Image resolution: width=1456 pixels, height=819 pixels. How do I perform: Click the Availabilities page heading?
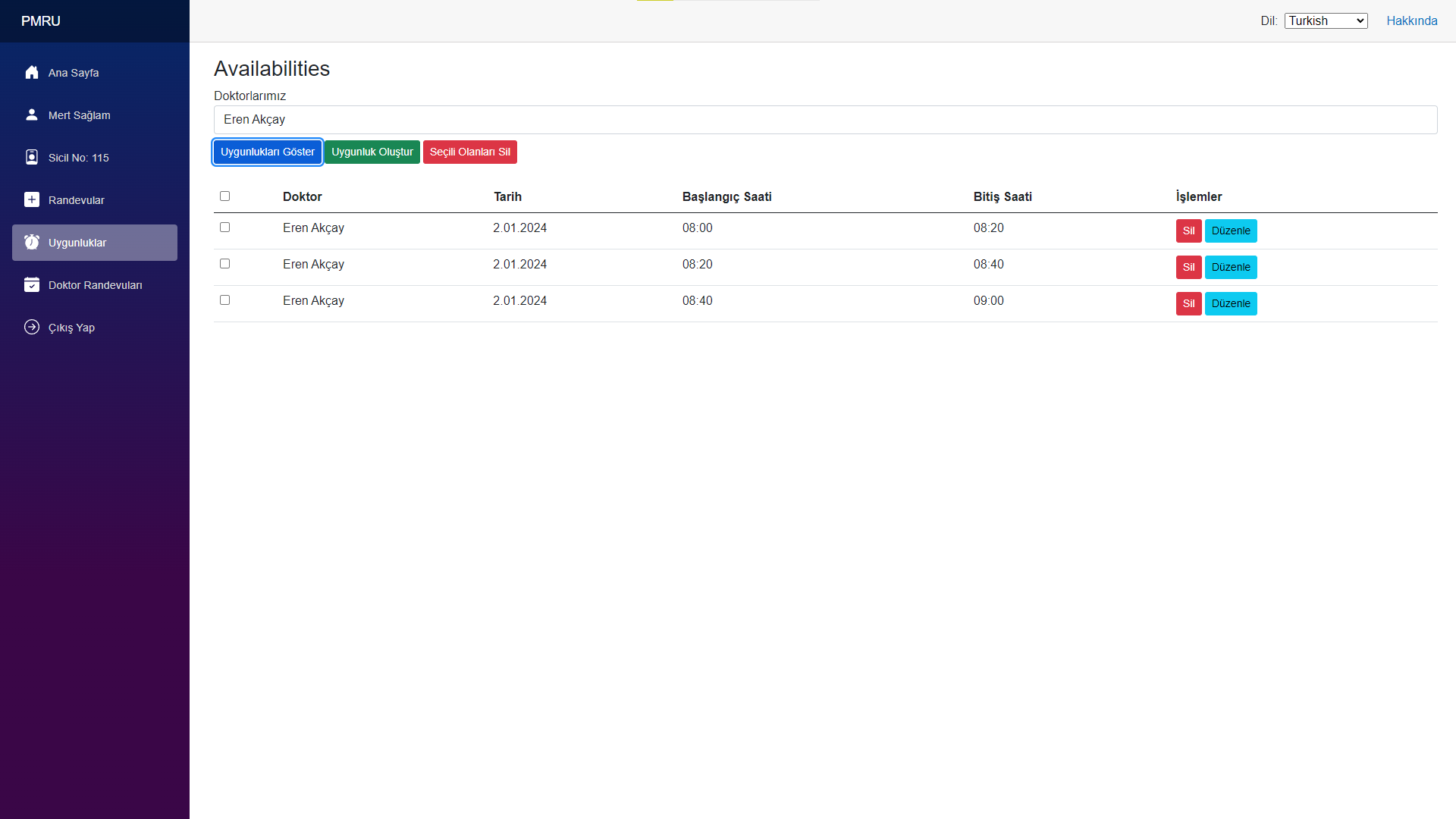coord(271,69)
